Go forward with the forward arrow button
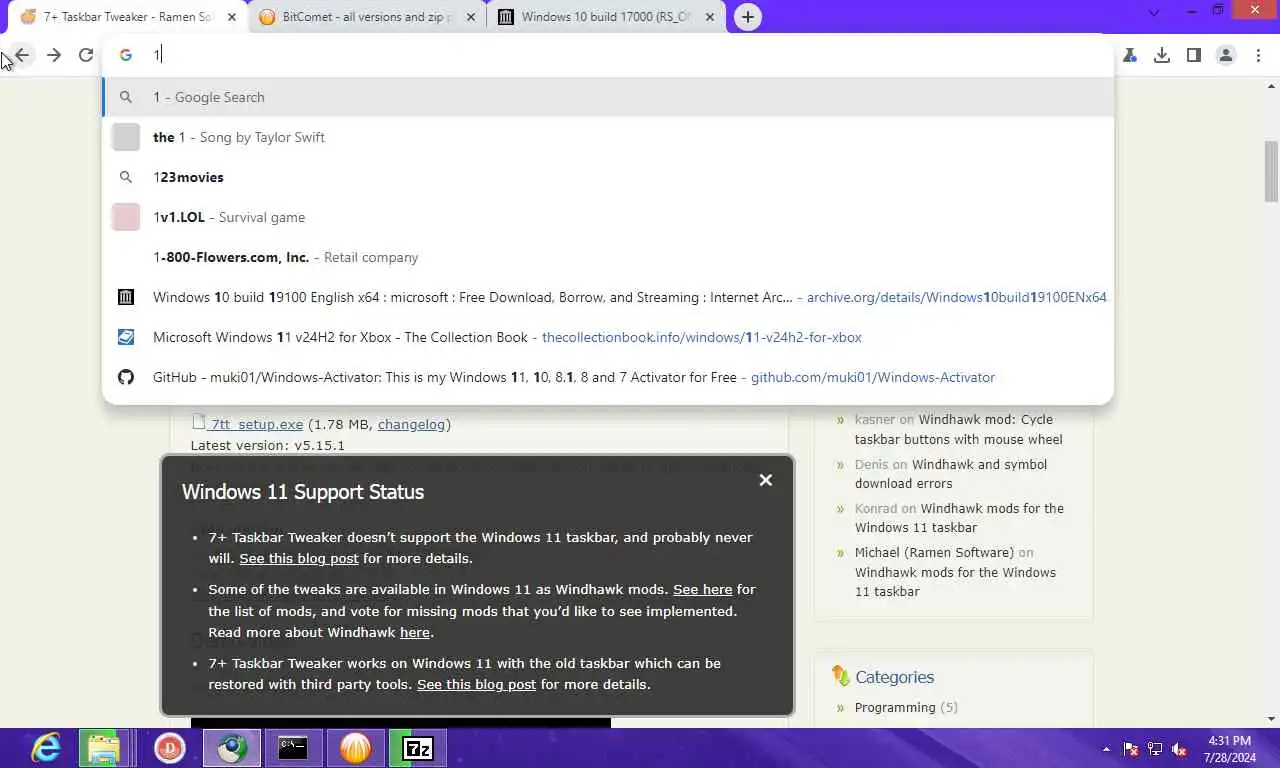The height and width of the screenshot is (768, 1280). pyautogui.click(x=54, y=55)
